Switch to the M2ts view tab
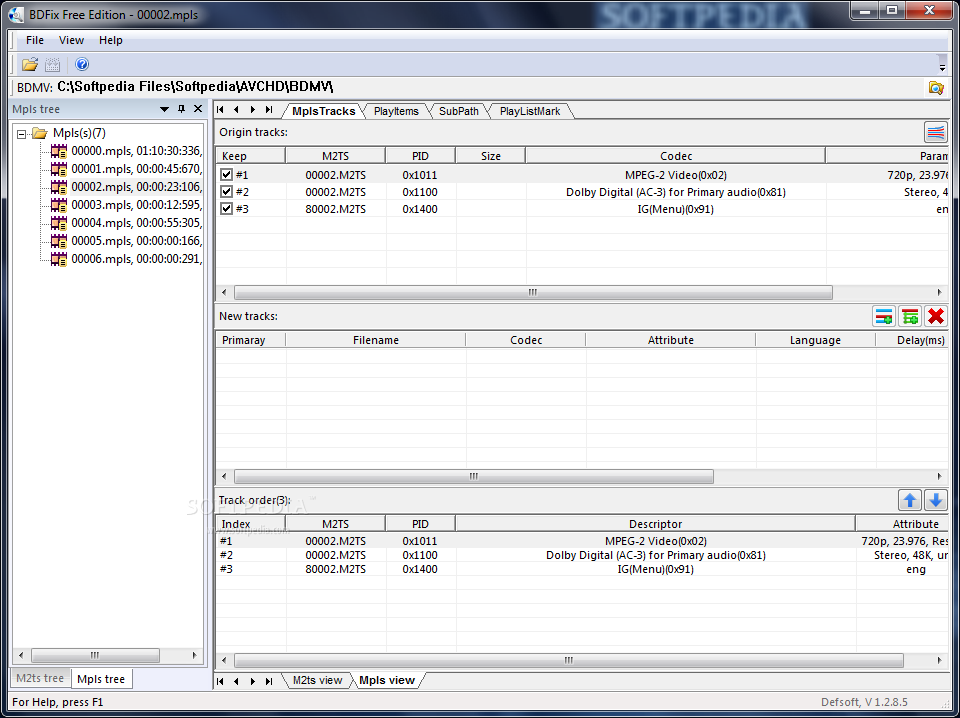 (x=317, y=681)
